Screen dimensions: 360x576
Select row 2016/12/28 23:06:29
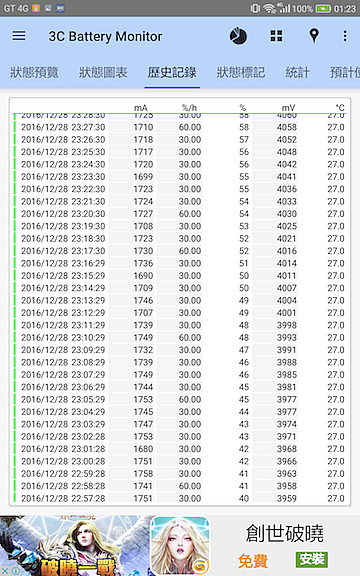pos(180,387)
